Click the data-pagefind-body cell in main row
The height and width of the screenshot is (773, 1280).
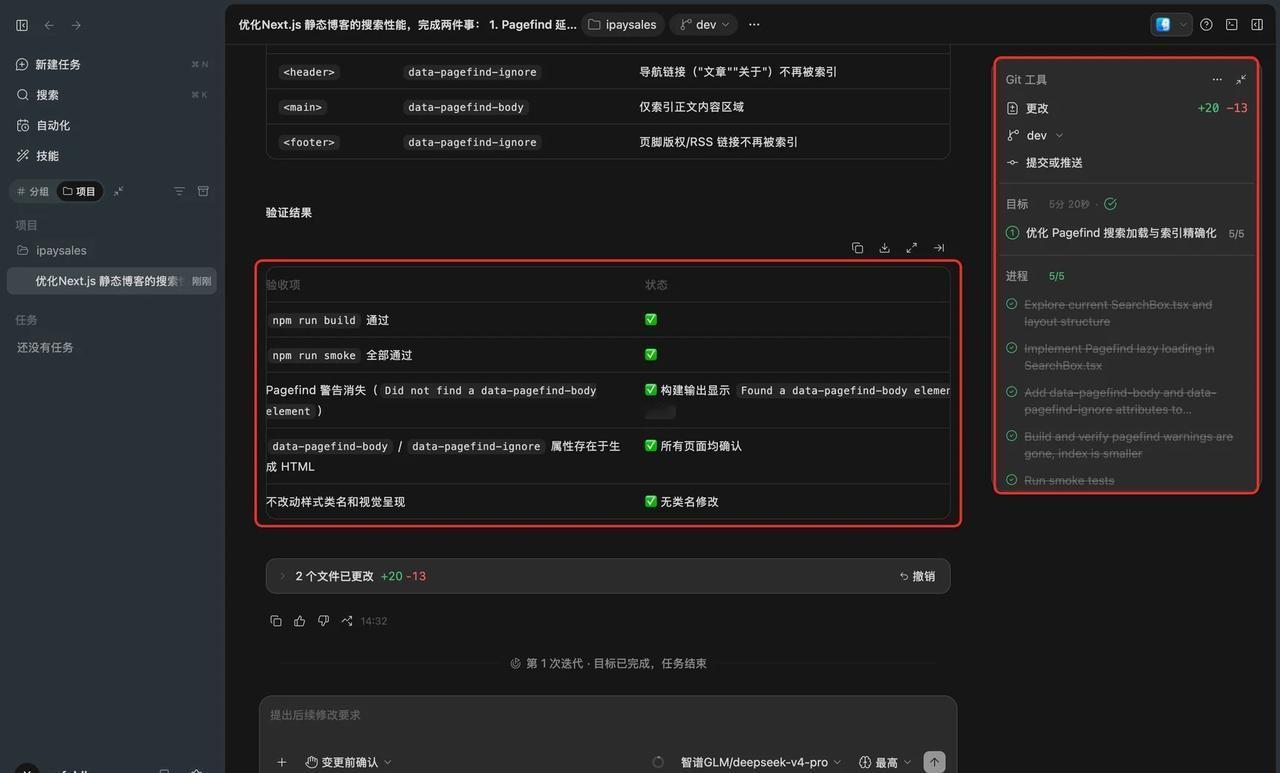[x=466, y=107]
